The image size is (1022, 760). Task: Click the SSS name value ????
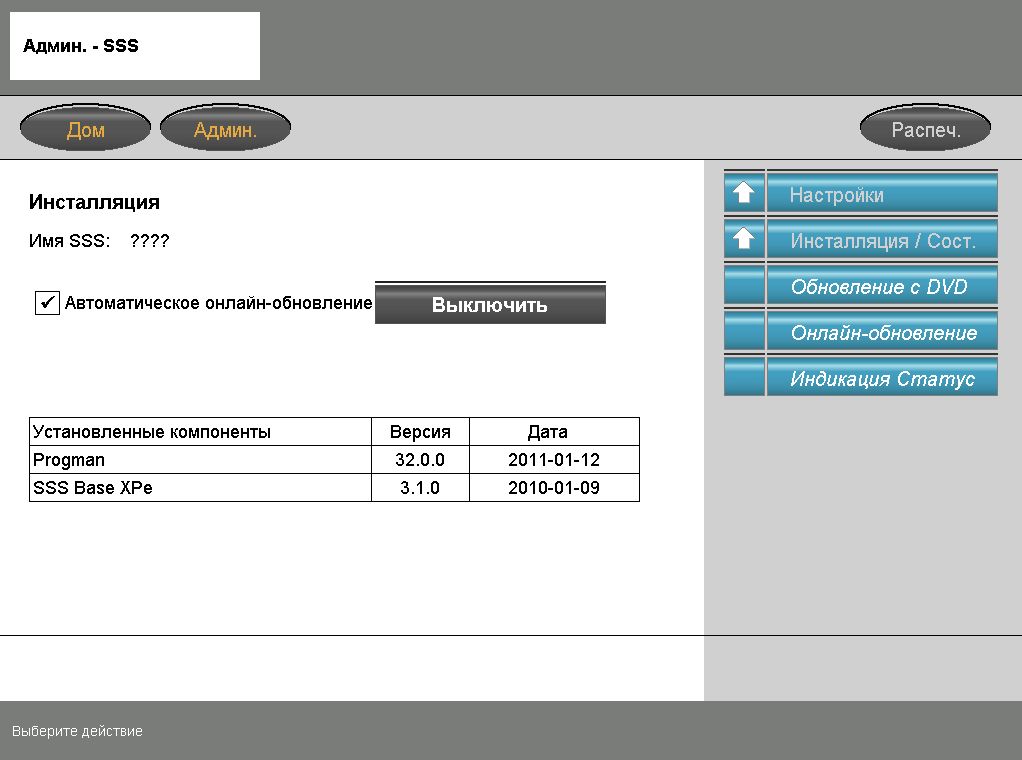pyautogui.click(x=149, y=241)
